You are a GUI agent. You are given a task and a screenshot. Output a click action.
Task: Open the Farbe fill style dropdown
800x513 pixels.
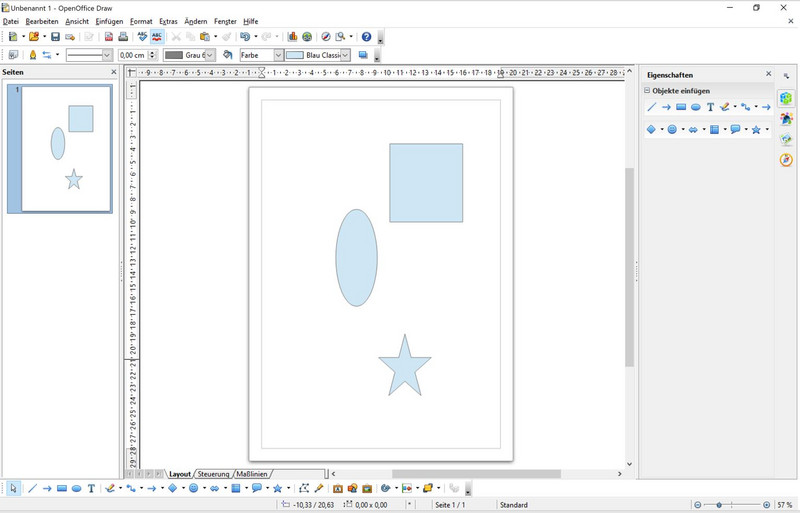(x=278, y=55)
